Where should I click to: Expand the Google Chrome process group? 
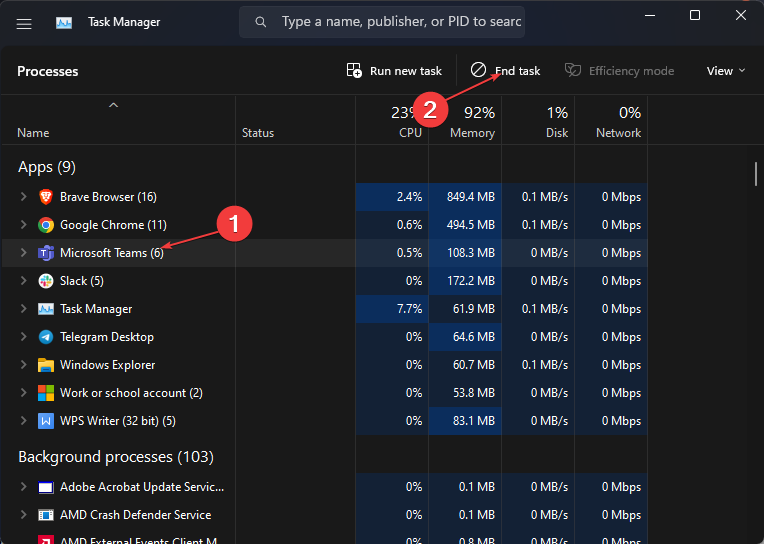pos(23,225)
